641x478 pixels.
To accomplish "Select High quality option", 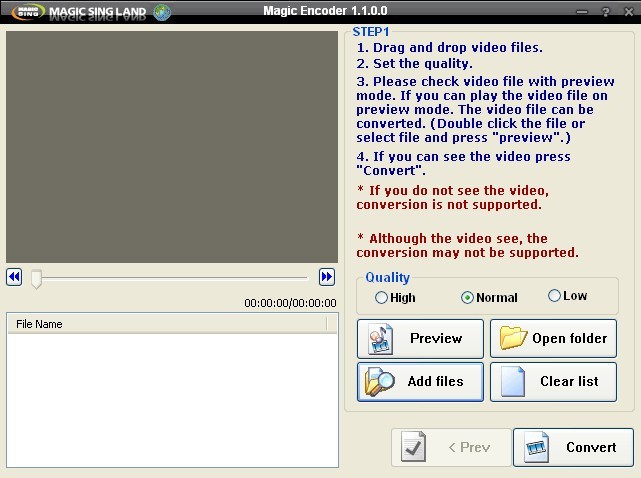I will [x=395, y=297].
